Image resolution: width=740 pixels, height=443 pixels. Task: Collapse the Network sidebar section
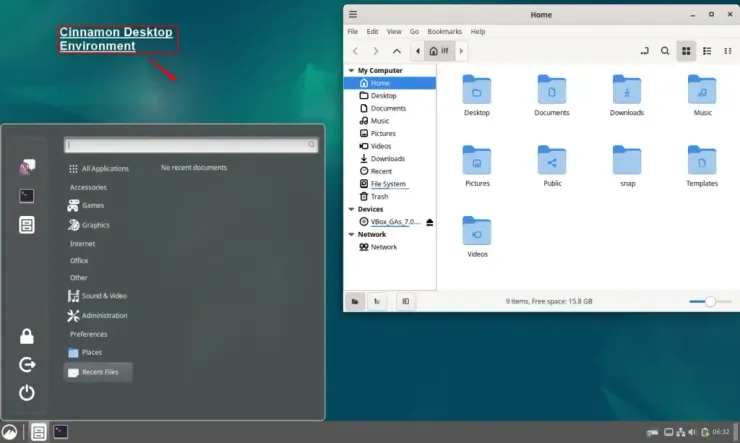[351, 234]
